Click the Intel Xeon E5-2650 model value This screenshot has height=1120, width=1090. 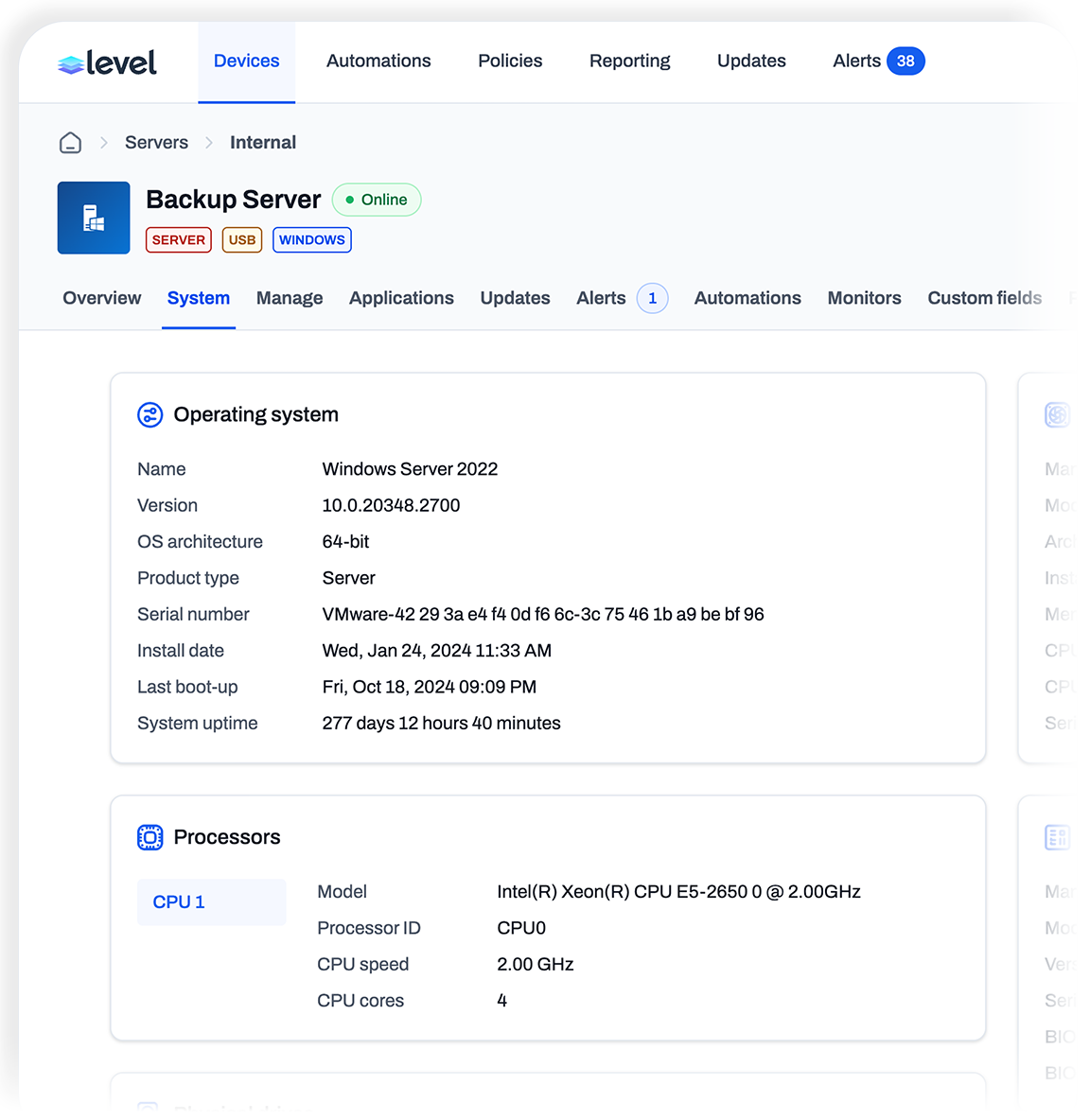678,892
